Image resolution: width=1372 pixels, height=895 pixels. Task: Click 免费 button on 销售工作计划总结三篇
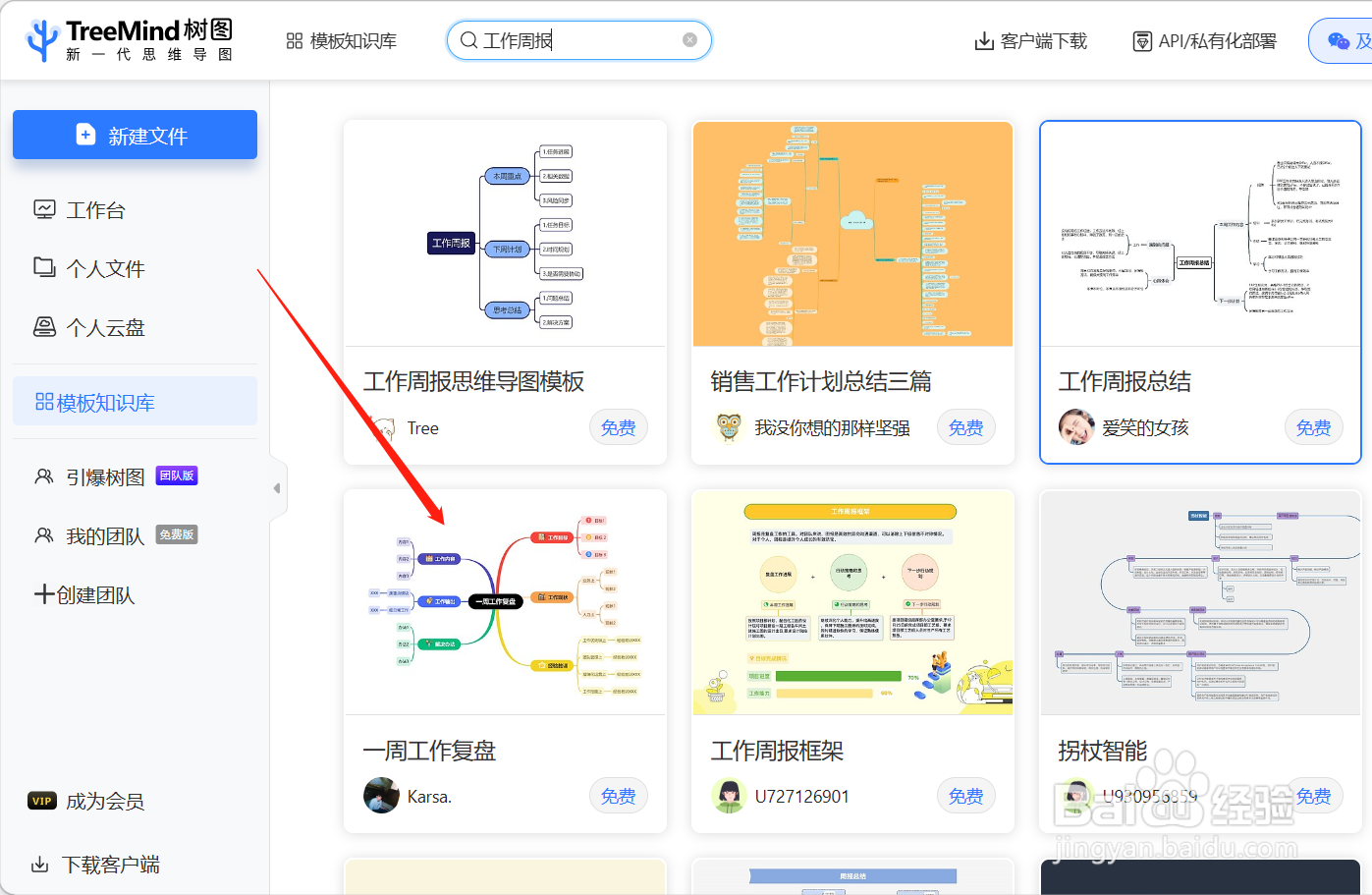966,427
